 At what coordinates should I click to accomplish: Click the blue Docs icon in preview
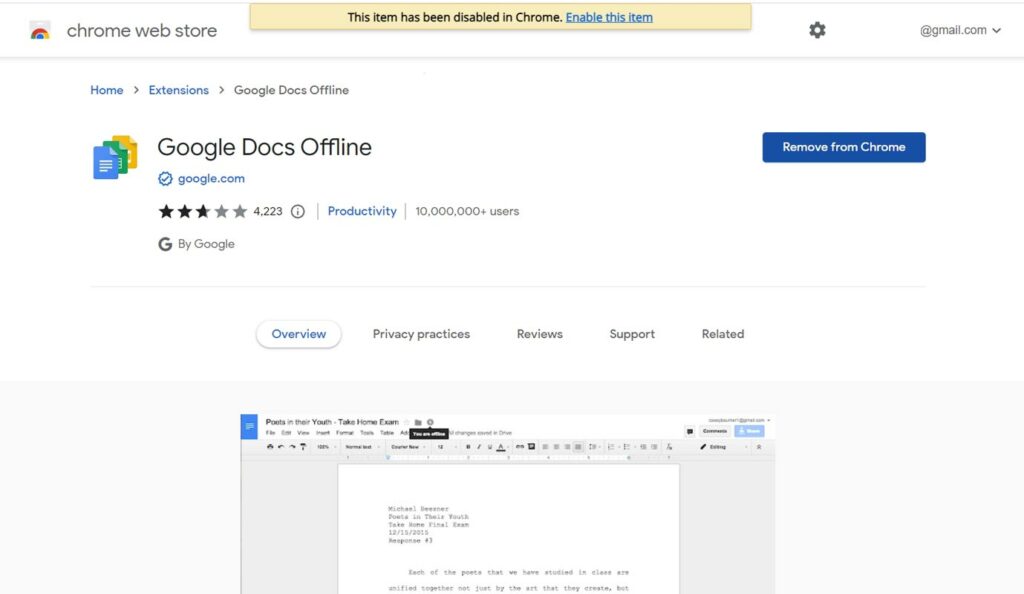tap(249, 426)
